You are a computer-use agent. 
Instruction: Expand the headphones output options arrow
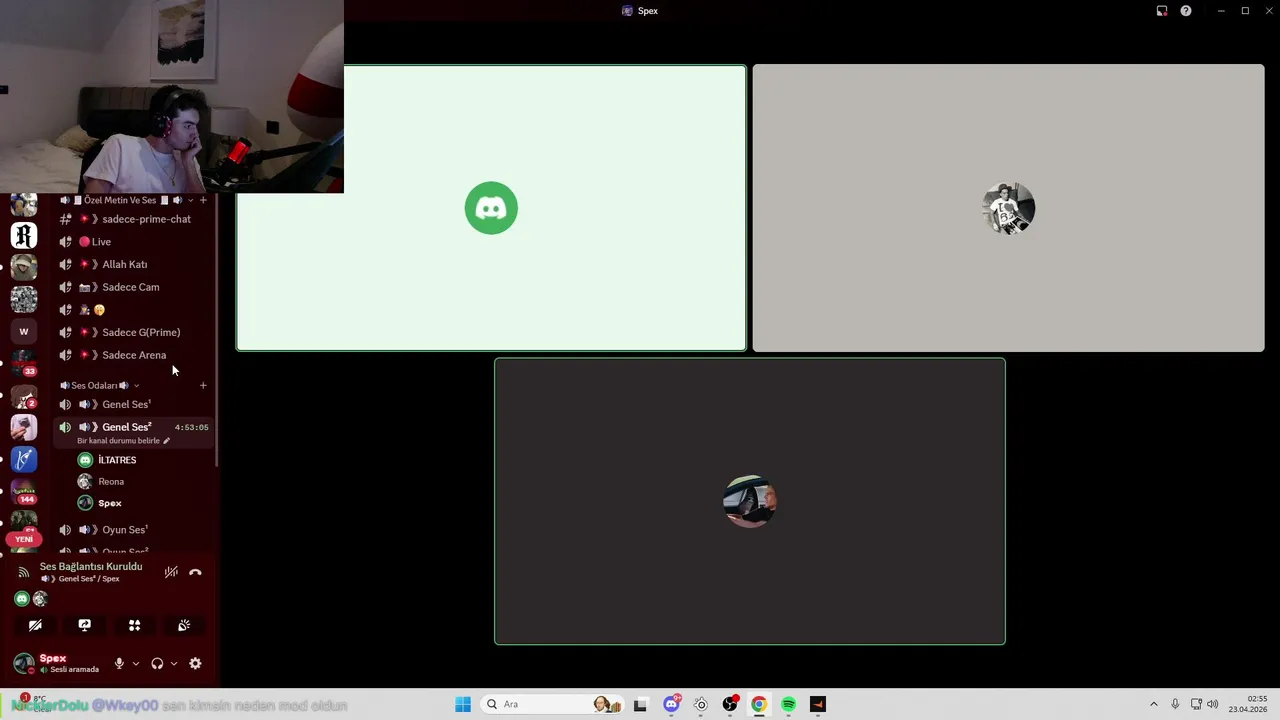tap(174, 663)
